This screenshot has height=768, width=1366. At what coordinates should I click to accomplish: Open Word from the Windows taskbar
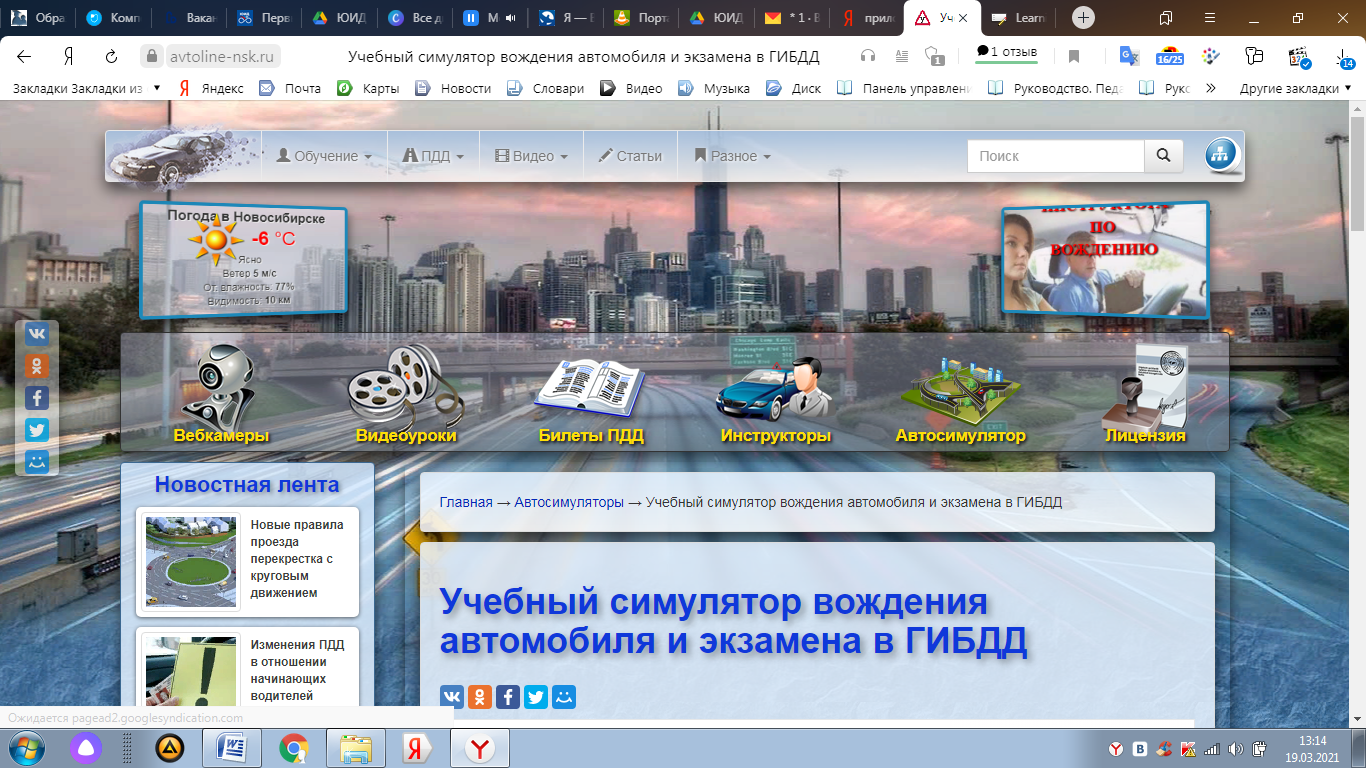(x=231, y=748)
